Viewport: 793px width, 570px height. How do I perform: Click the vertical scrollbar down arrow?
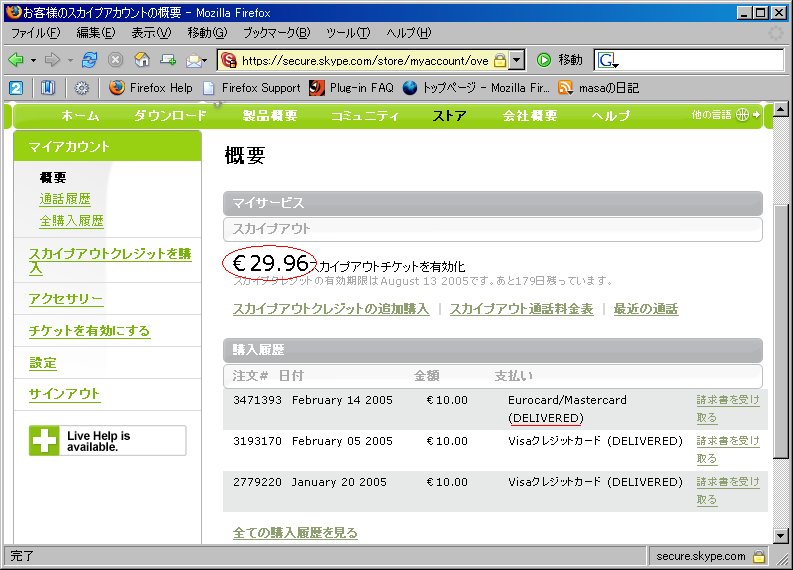(781, 535)
